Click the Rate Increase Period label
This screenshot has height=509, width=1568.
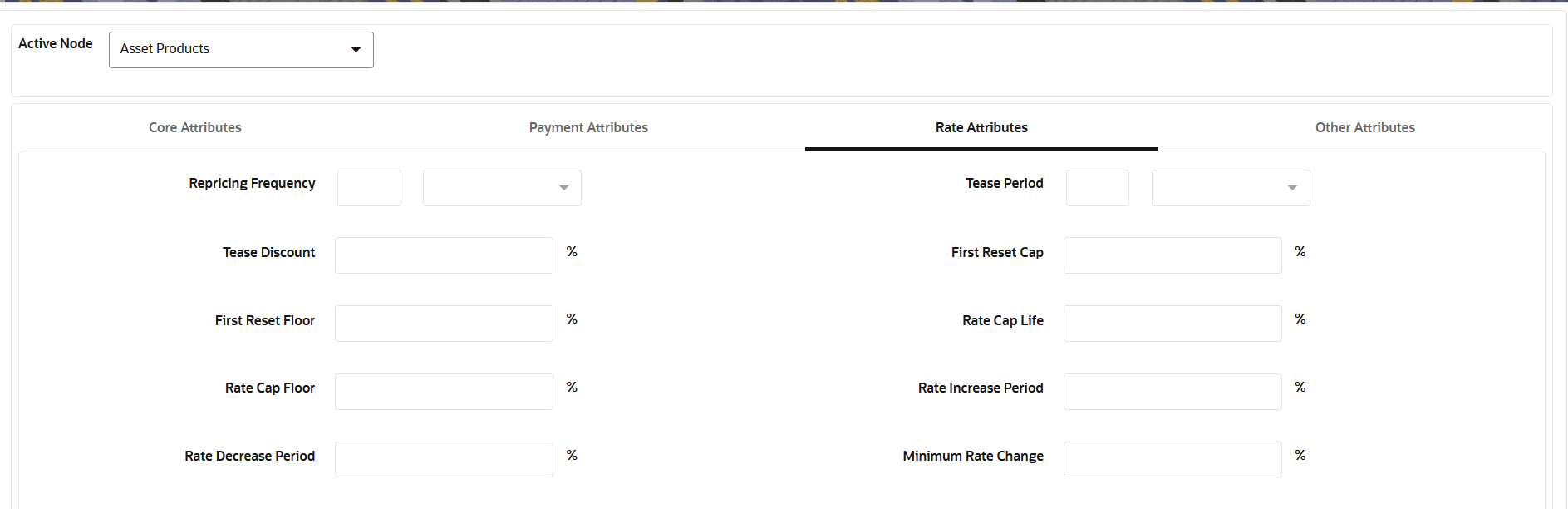coord(981,388)
